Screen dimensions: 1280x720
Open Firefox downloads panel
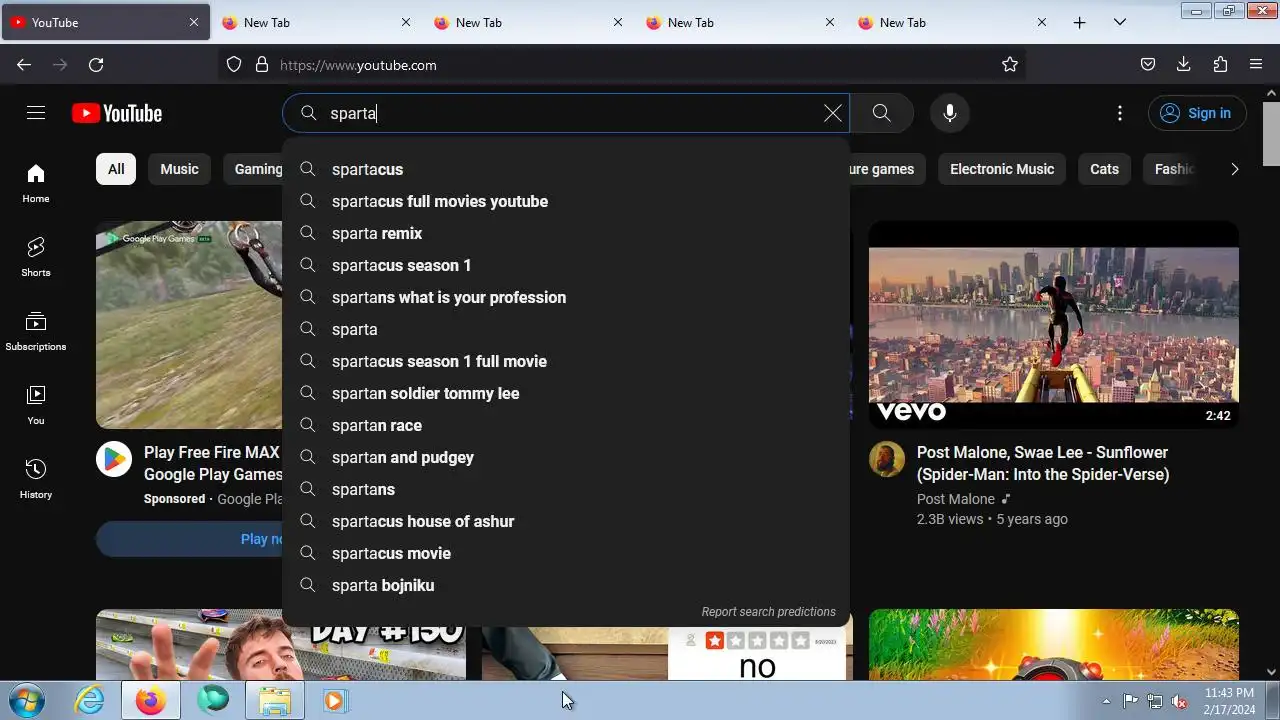pyautogui.click(x=1184, y=65)
